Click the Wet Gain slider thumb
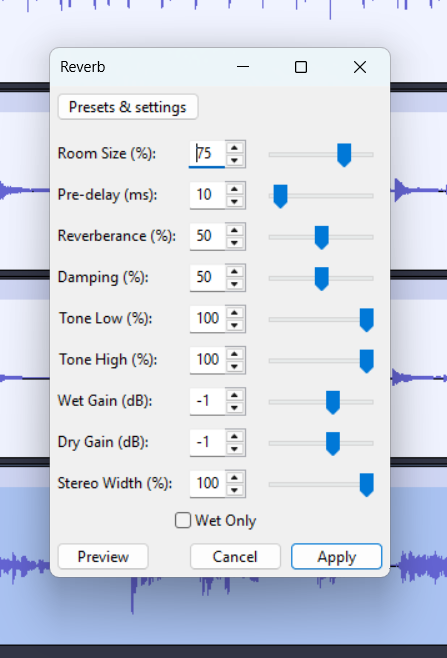Viewport: 447px width, 658px height. click(x=333, y=402)
